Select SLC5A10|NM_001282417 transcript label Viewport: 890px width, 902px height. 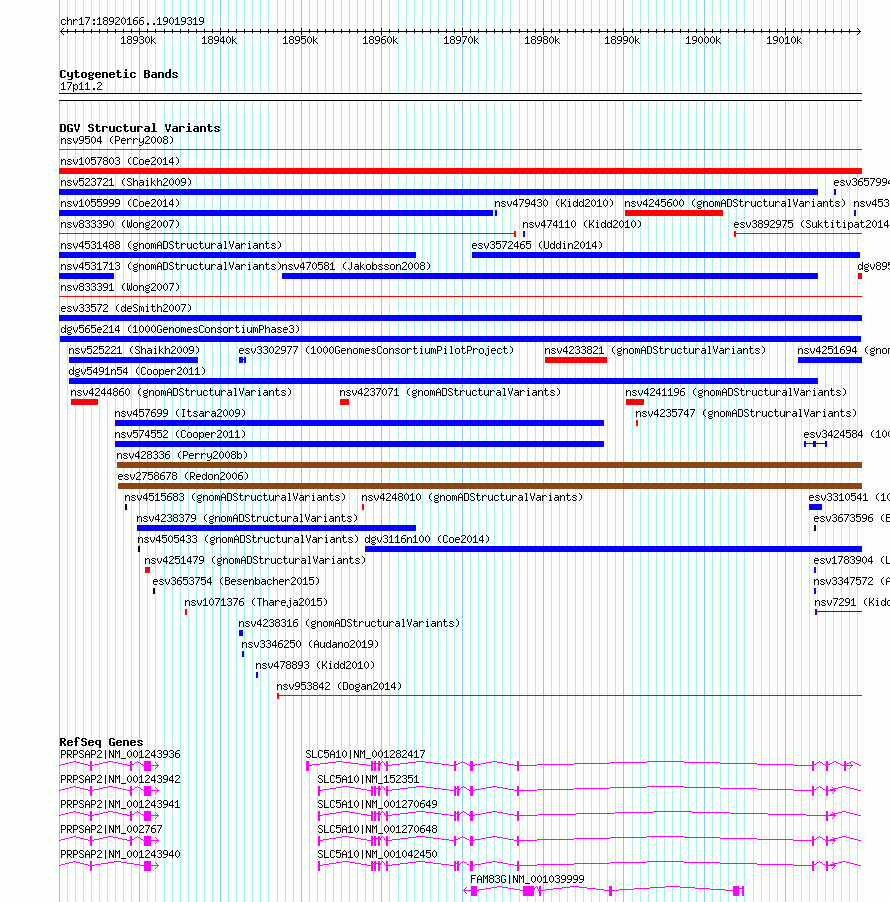pyautogui.click(x=365, y=754)
